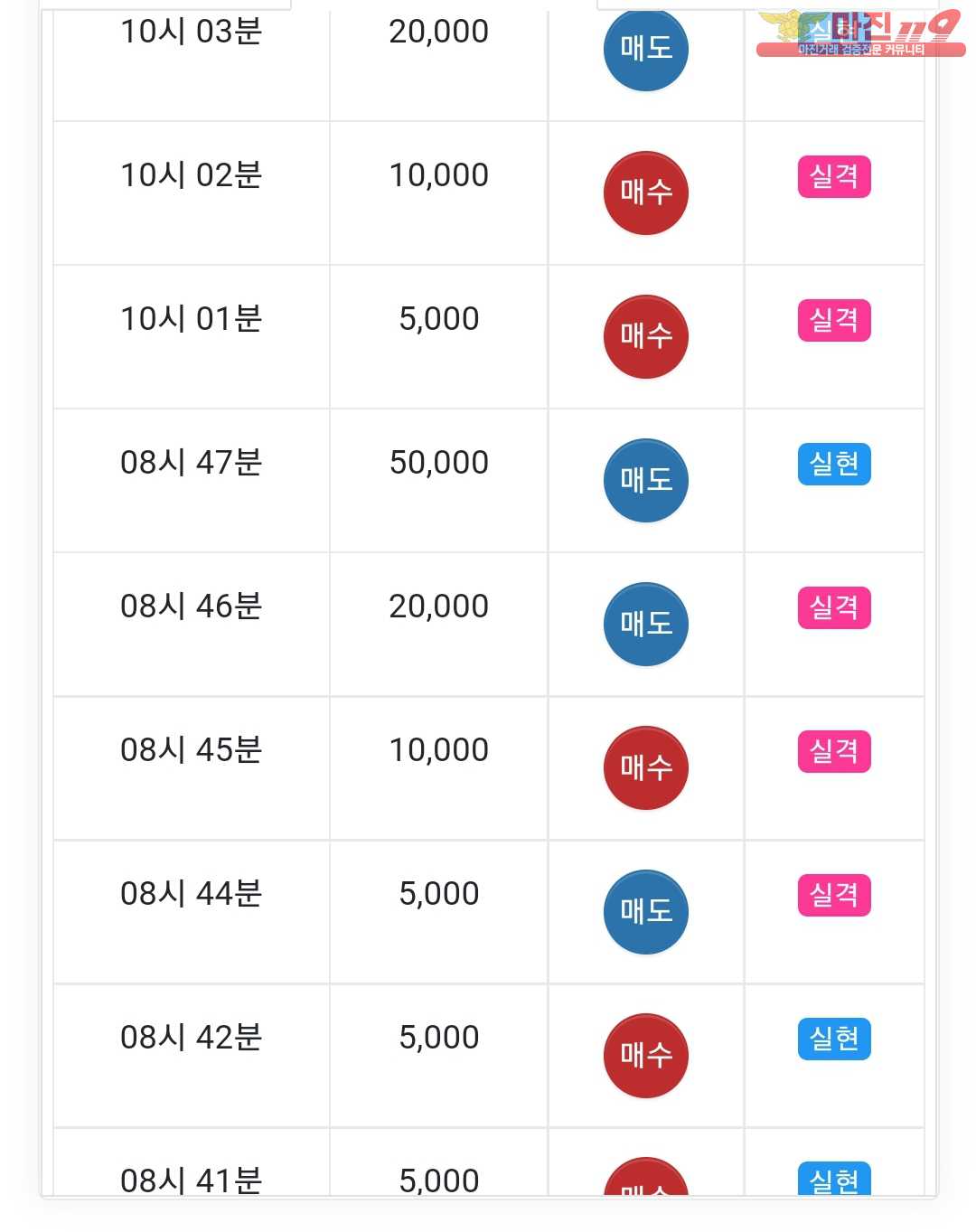Click the red 매수 circle for 10시 02분
This screenshot has height=1232, width=976.
point(646,193)
